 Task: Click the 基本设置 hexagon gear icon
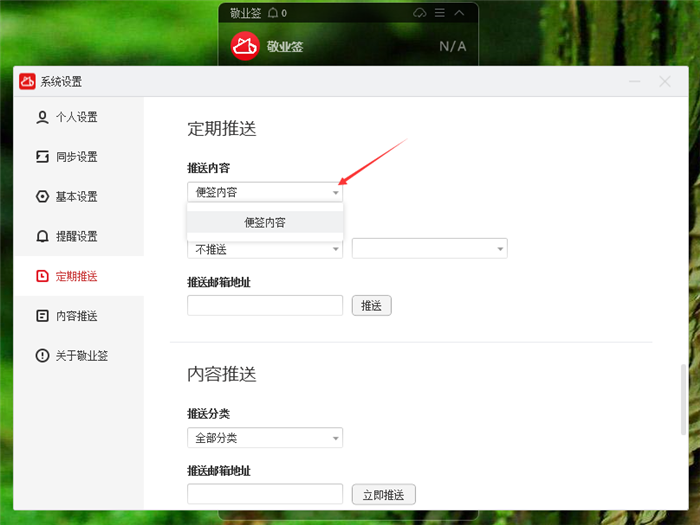point(42,196)
